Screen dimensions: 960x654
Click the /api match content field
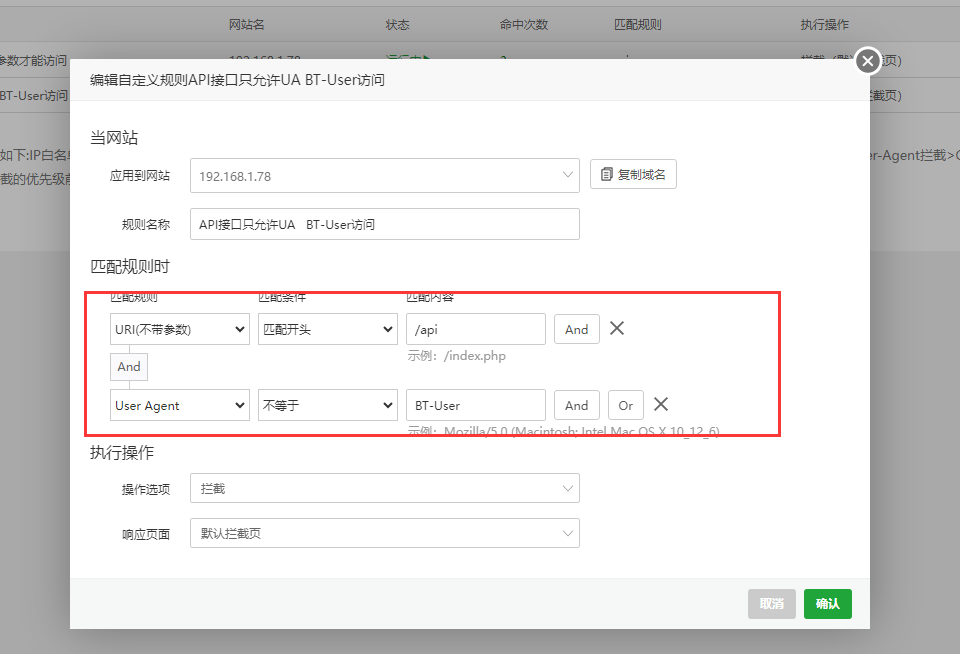point(476,329)
